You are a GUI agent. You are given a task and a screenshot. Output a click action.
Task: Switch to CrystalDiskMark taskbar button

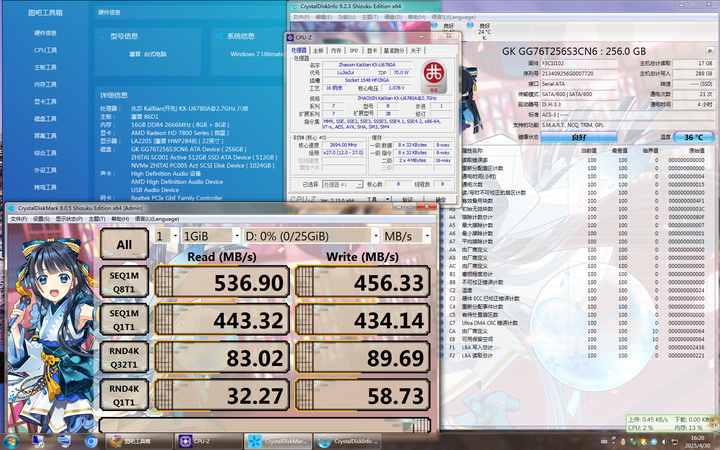point(278,442)
